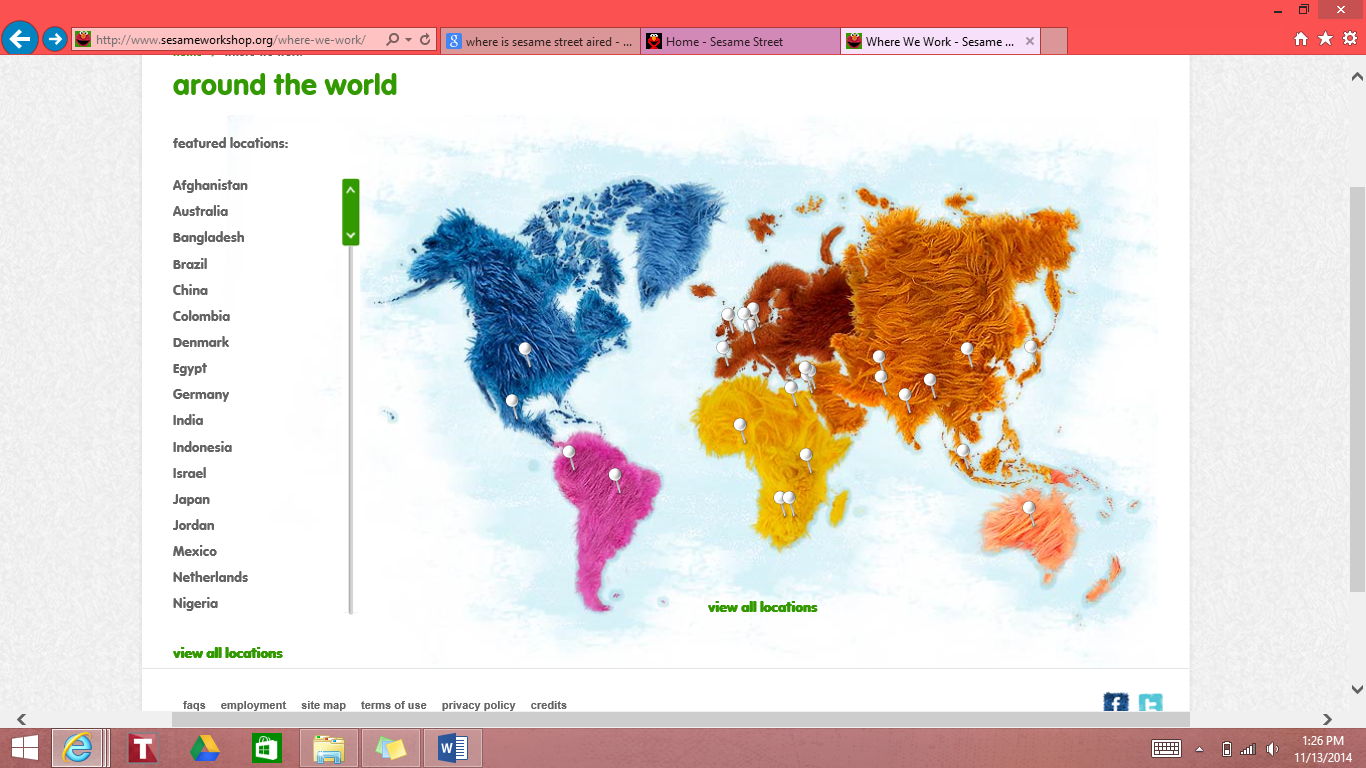Open the Denmark location link
The width and height of the screenshot is (1366, 768).
click(x=201, y=342)
